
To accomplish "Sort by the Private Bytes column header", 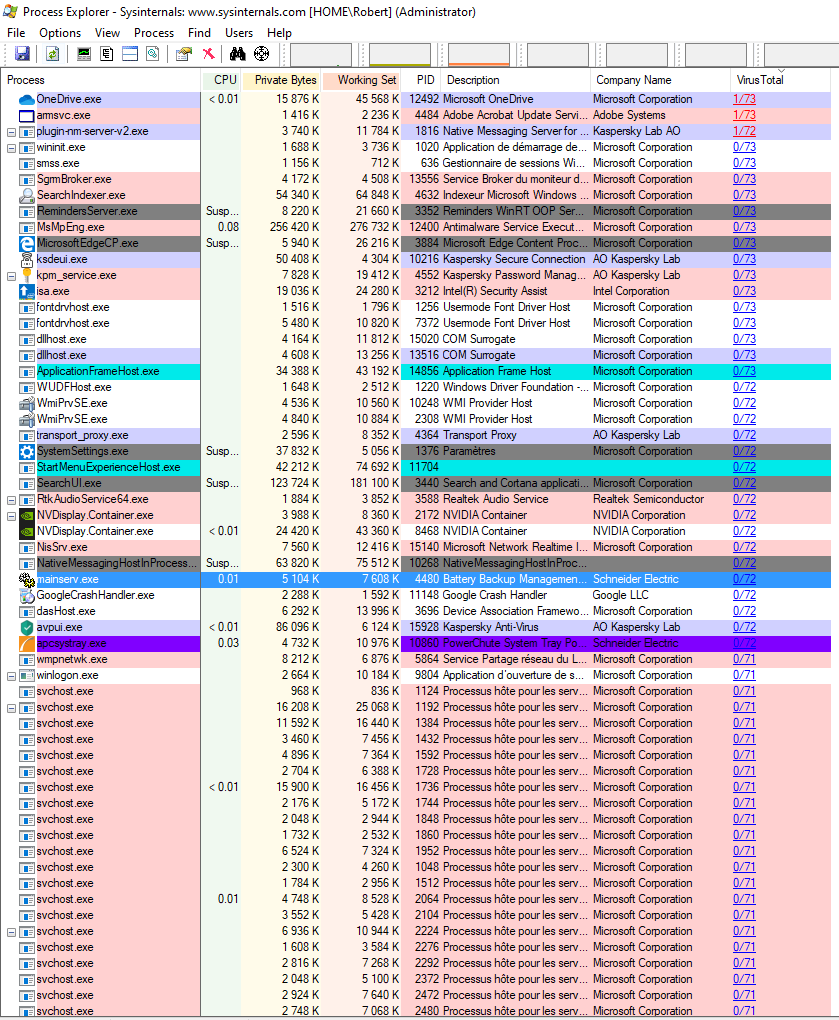I will click(281, 80).
